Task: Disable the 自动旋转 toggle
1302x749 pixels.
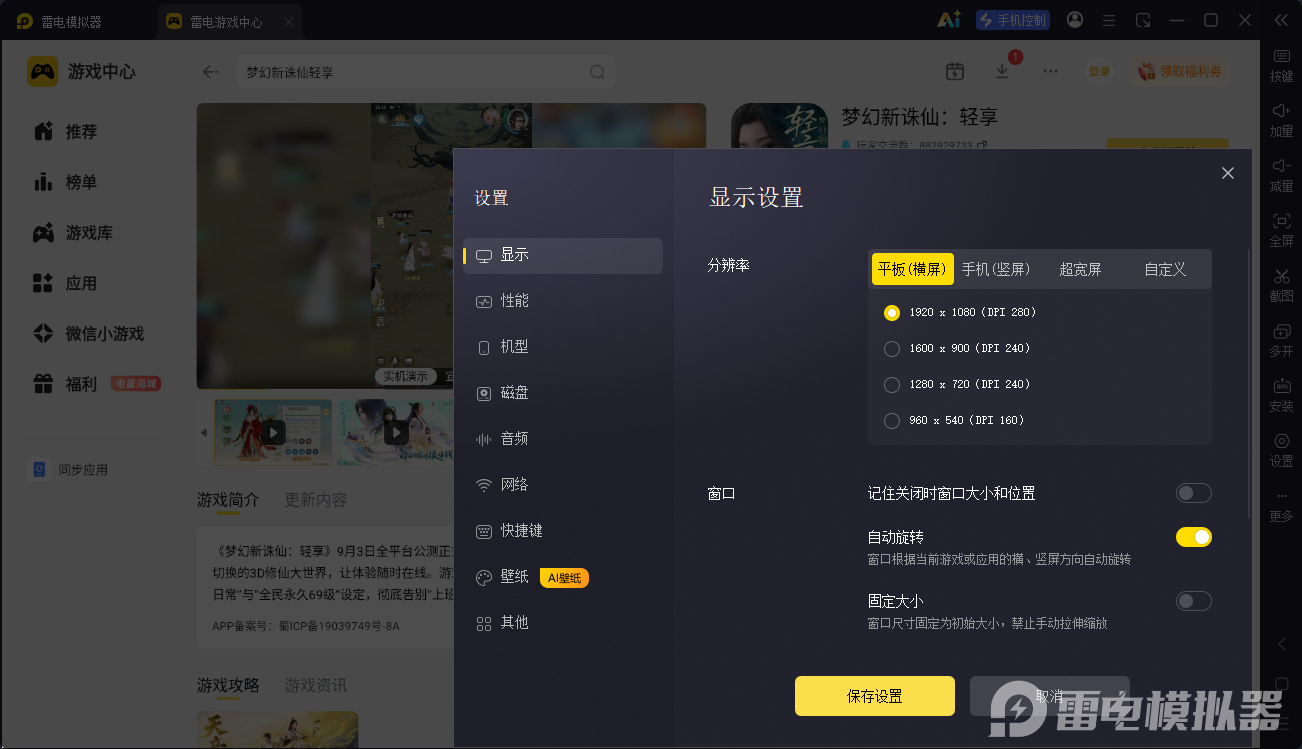Action: point(1194,537)
